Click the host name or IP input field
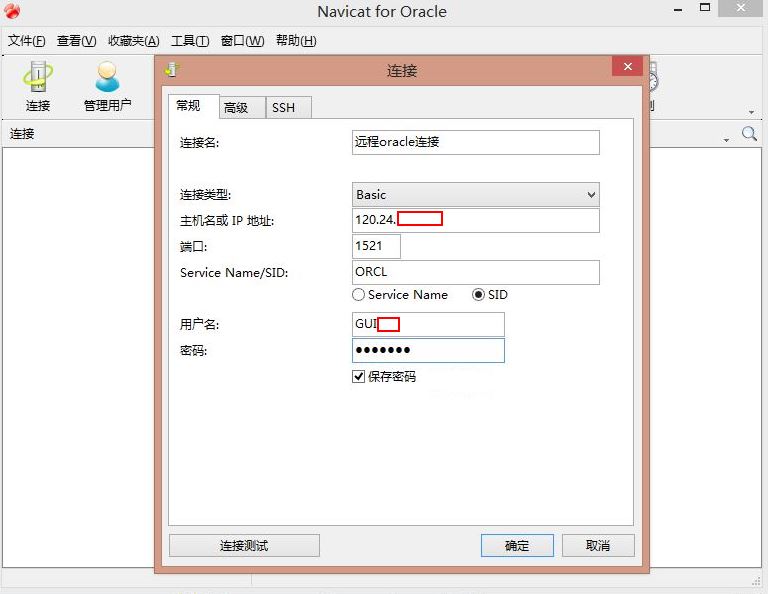Viewport: 768px width, 594px height. pyautogui.click(x=476, y=220)
